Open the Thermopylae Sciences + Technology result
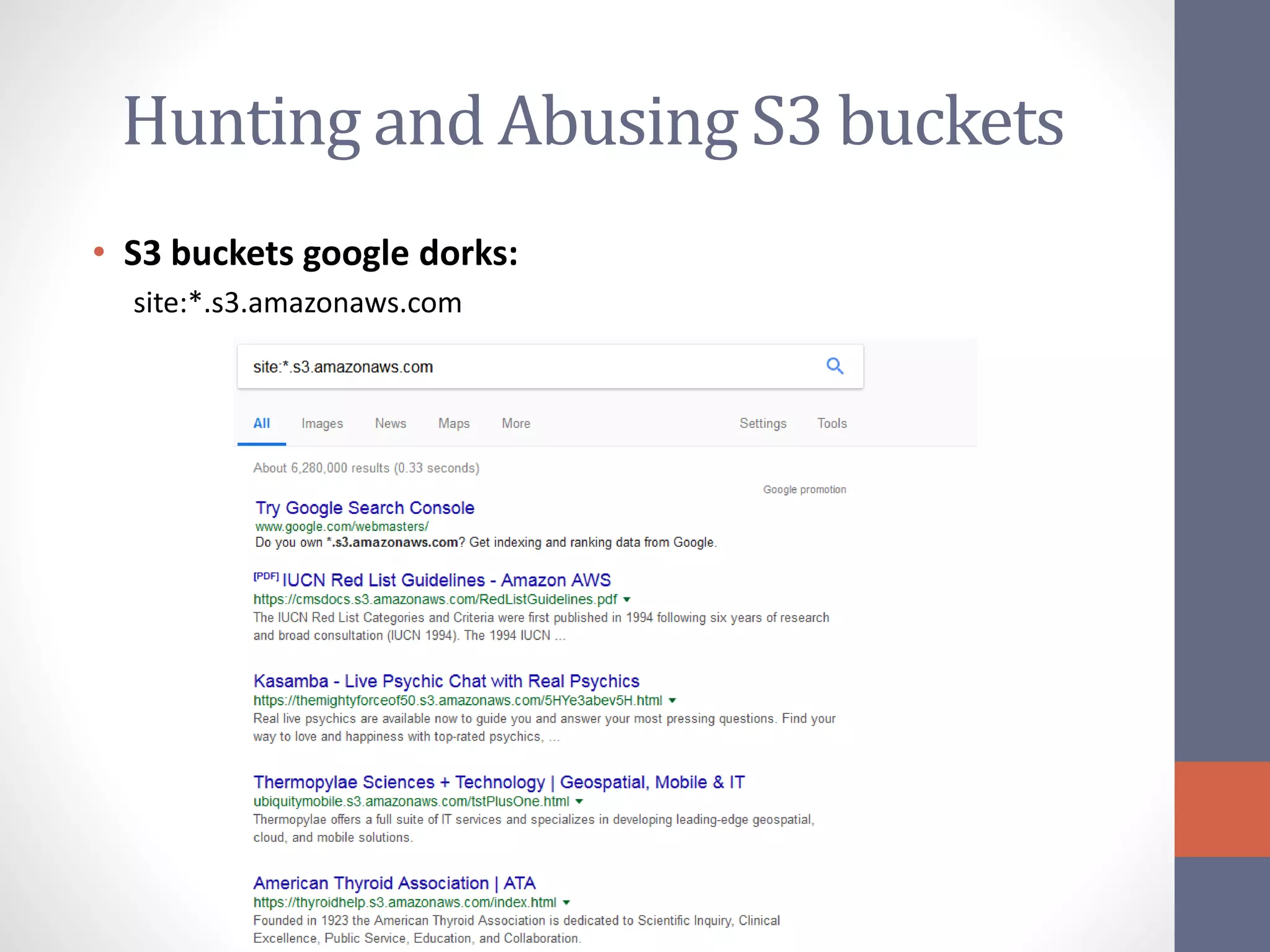 [499, 782]
